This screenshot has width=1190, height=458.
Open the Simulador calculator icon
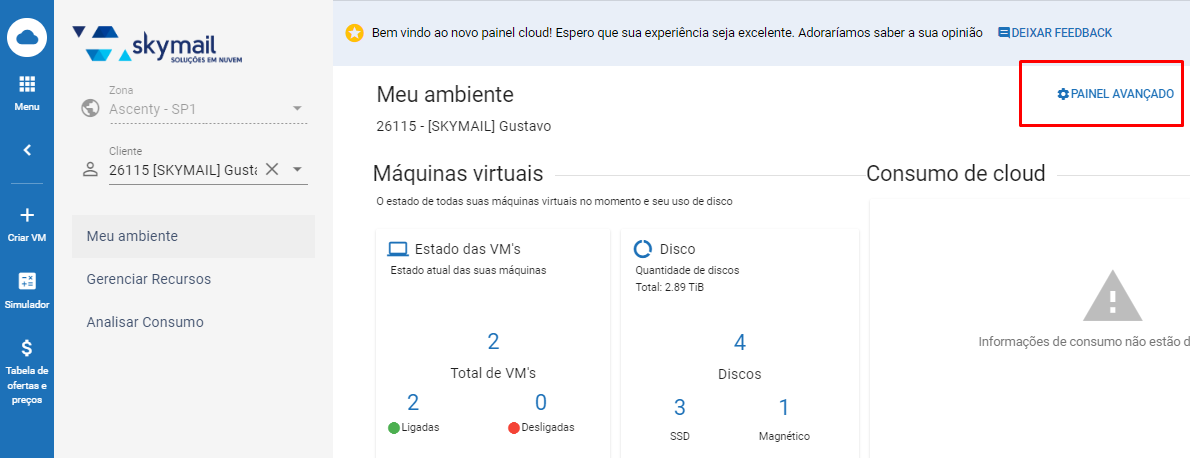(27, 282)
